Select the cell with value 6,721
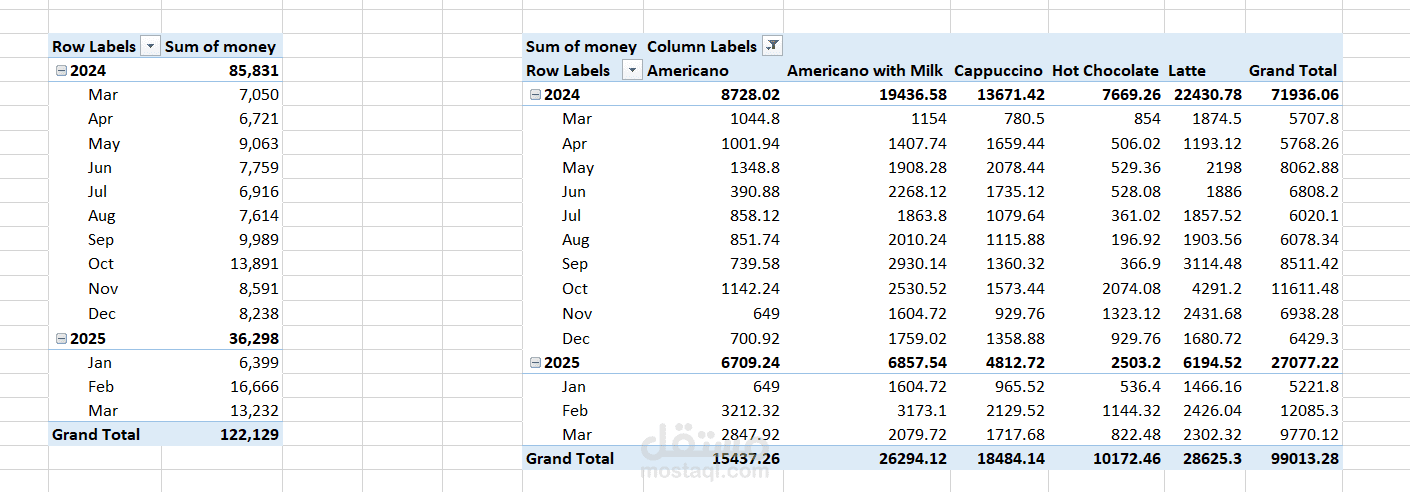This screenshot has width=1410, height=492. click(x=257, y=119)
